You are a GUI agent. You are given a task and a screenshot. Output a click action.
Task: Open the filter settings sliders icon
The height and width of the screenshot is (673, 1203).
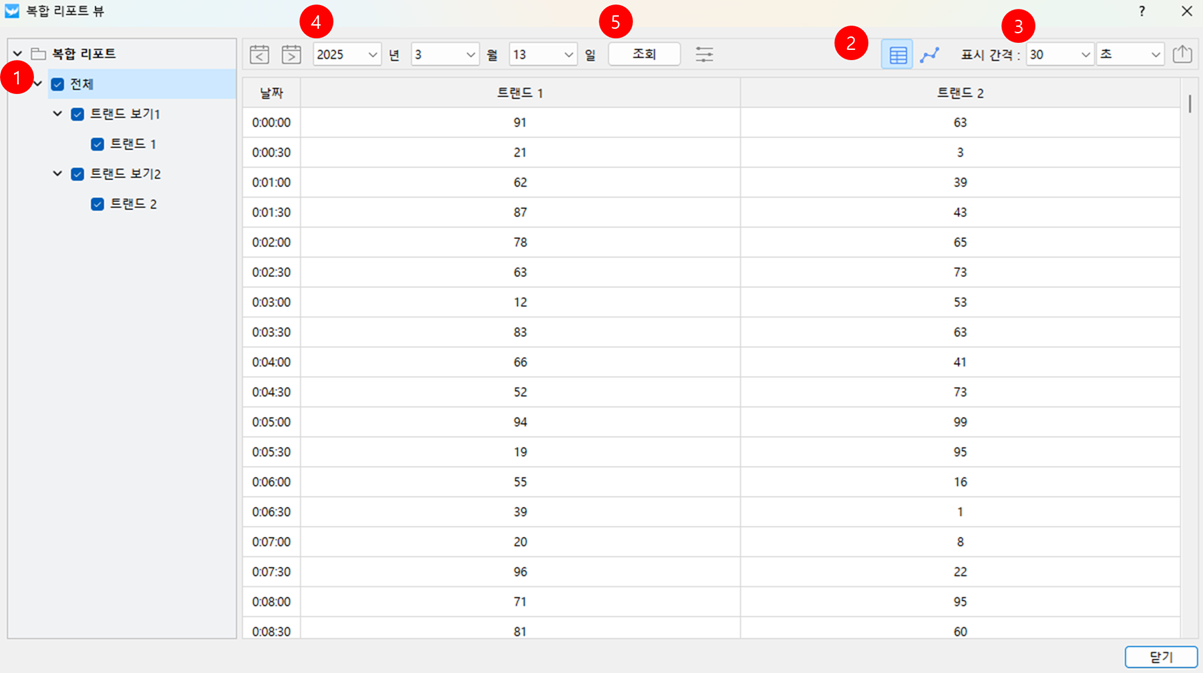(x=704, y=55)
